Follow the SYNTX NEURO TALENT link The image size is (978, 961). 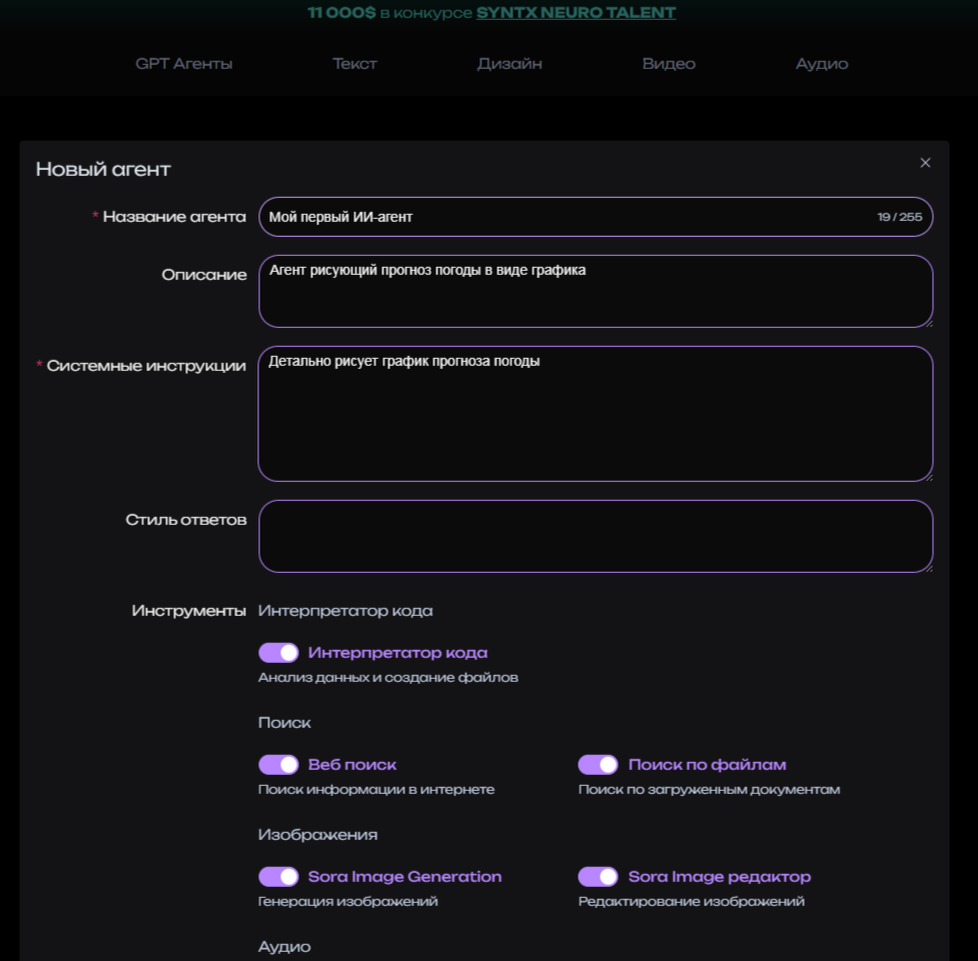pyautogui.click(x=576, y=13)
